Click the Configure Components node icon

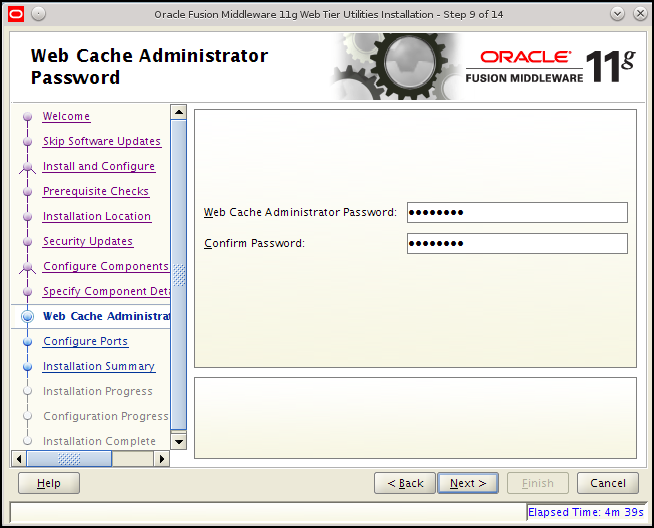click(28, 268)
